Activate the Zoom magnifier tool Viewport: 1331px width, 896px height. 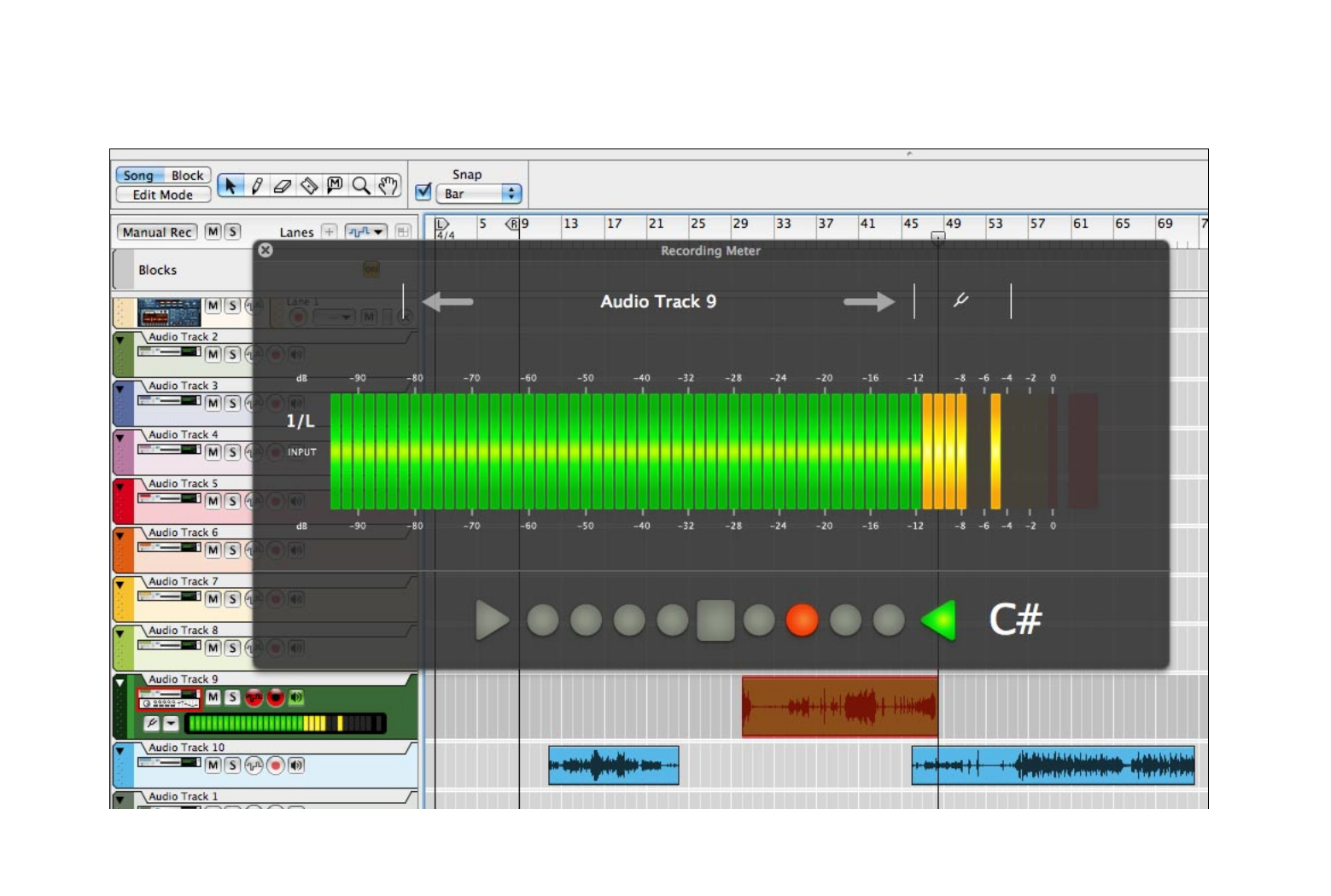363,185
